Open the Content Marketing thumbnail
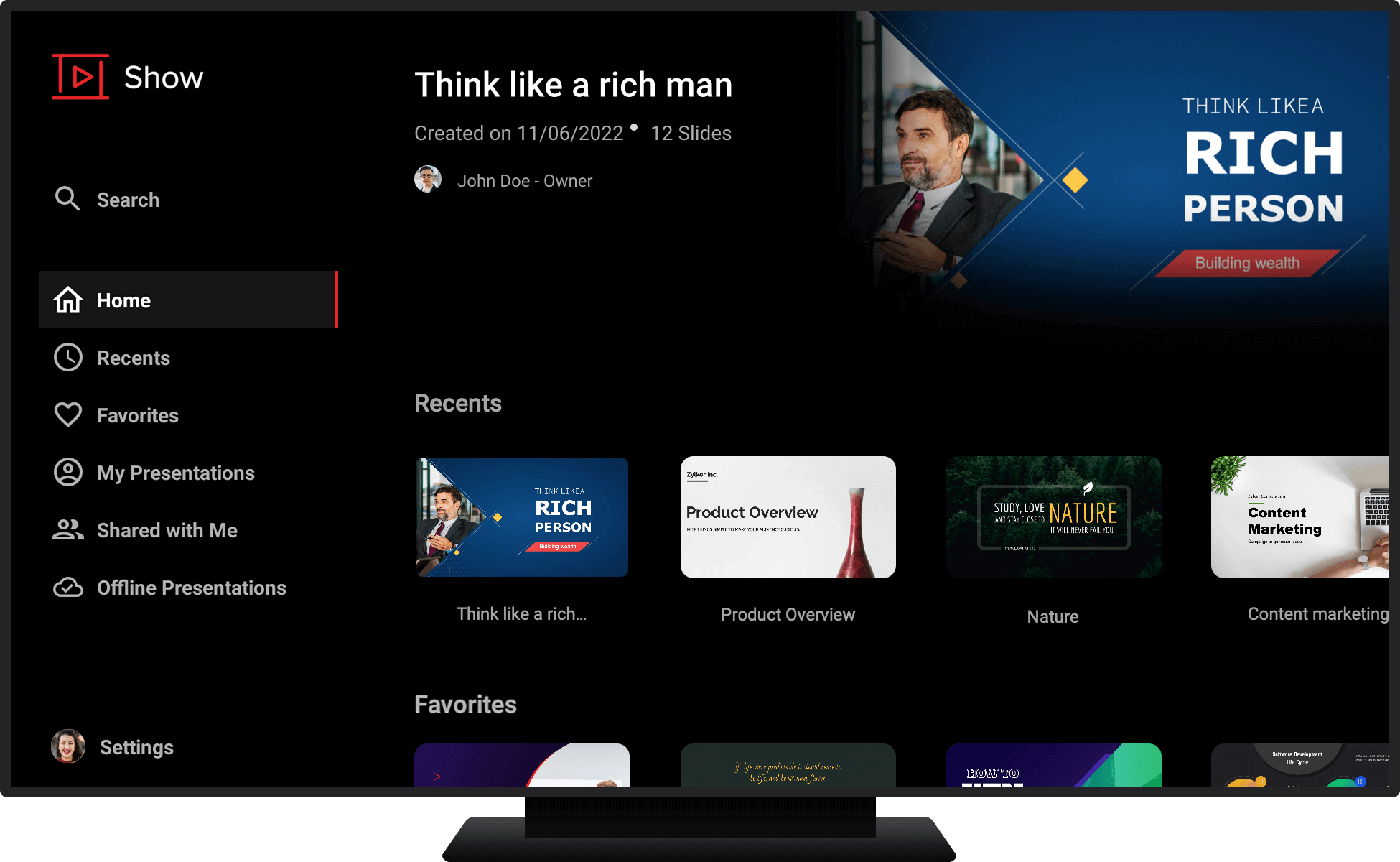The image size is (1400, 862). point(1300,517)
